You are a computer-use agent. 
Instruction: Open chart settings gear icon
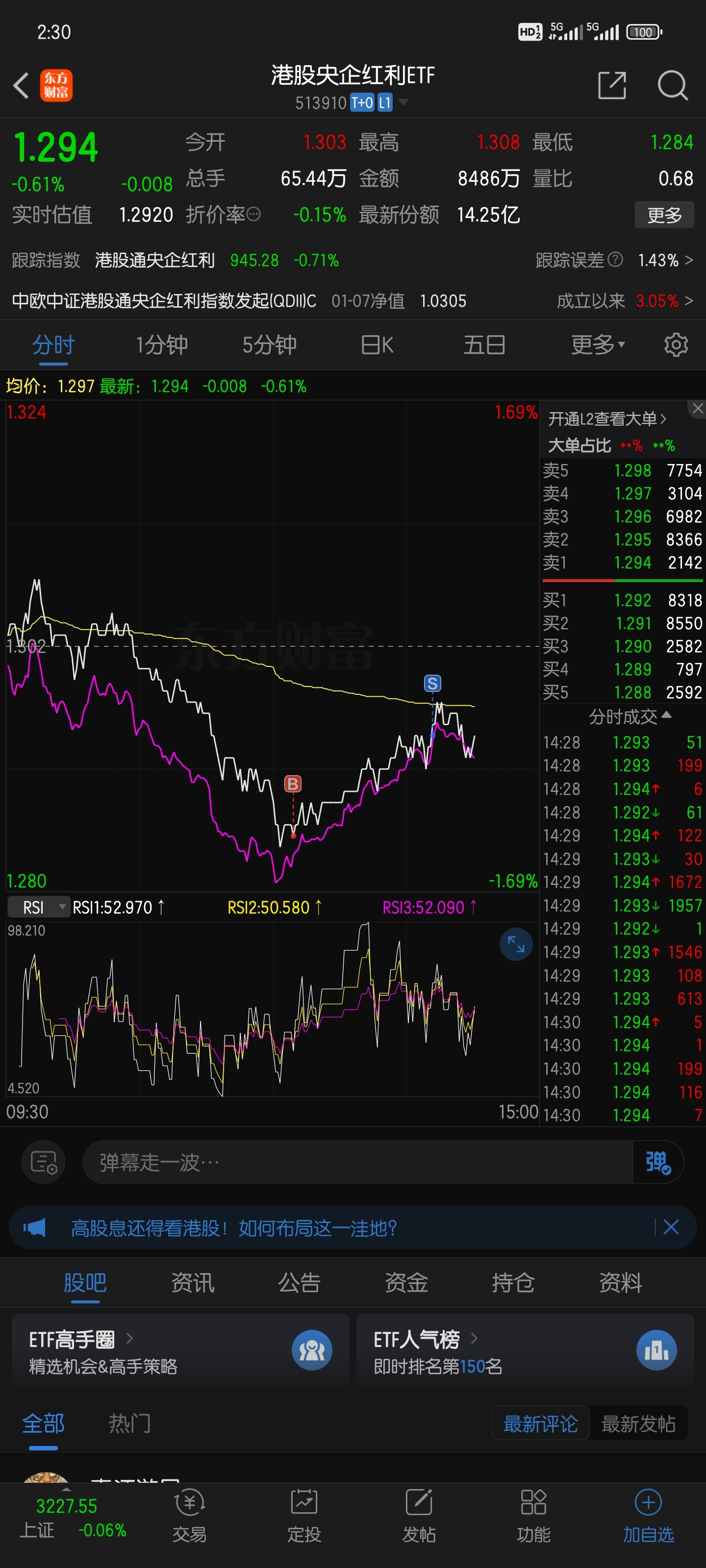click(x=676, y=344)
